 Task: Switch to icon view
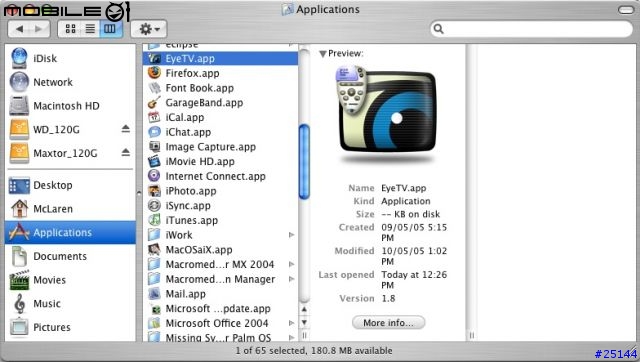pyautogui.click(x=70, y=29)
